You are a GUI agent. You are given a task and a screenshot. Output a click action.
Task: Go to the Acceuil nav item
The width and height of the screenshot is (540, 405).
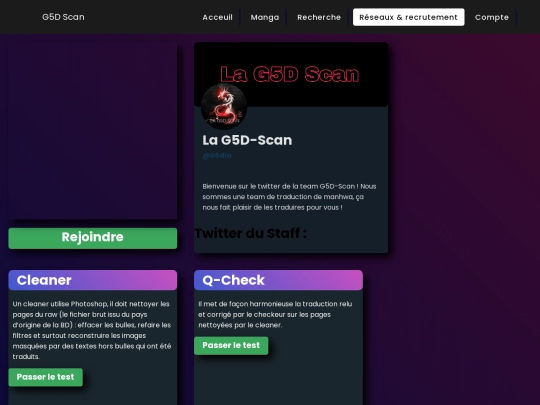(217, 17)
